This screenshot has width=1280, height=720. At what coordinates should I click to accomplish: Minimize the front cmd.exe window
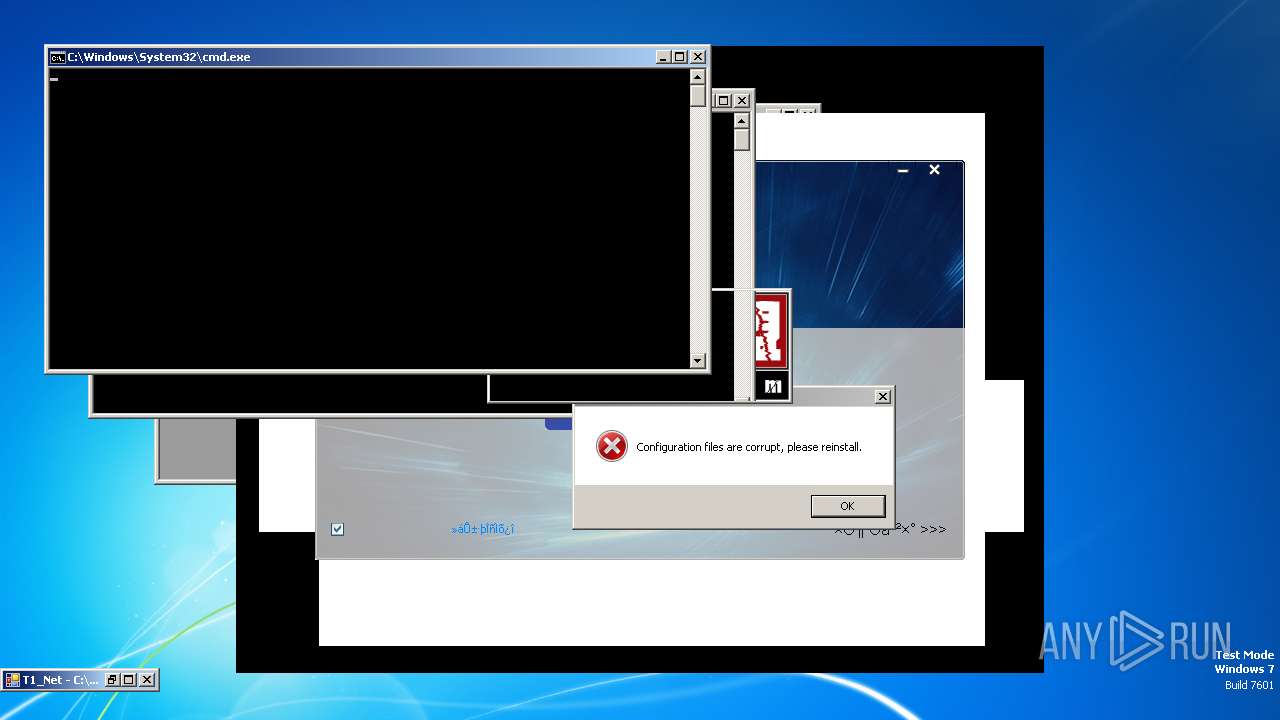(x=663, y=57)
